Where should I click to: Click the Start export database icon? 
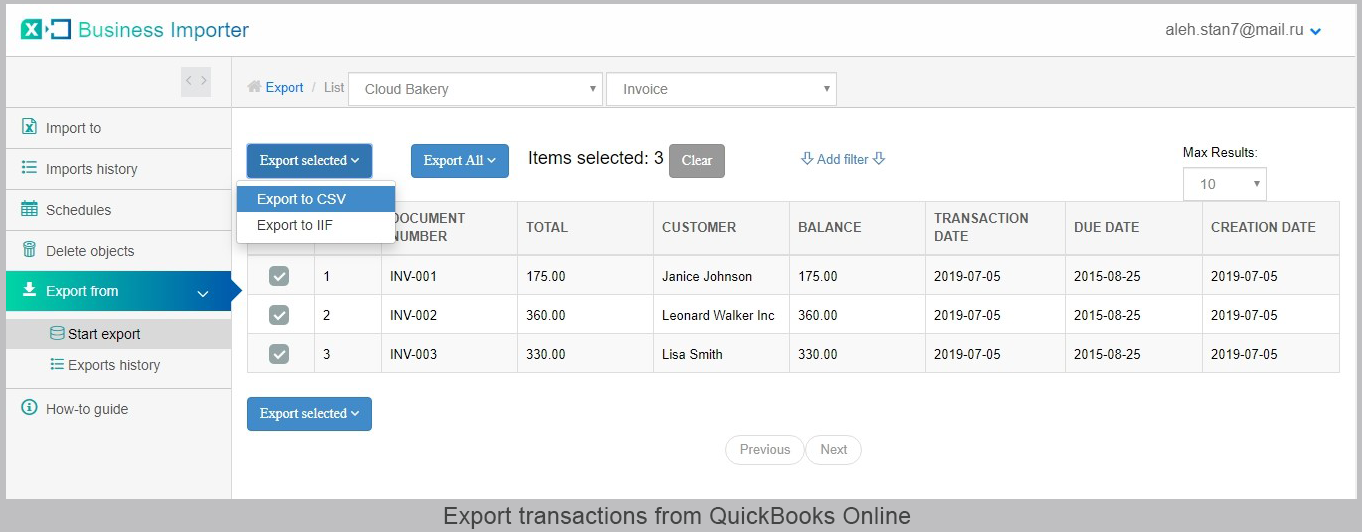57,333
